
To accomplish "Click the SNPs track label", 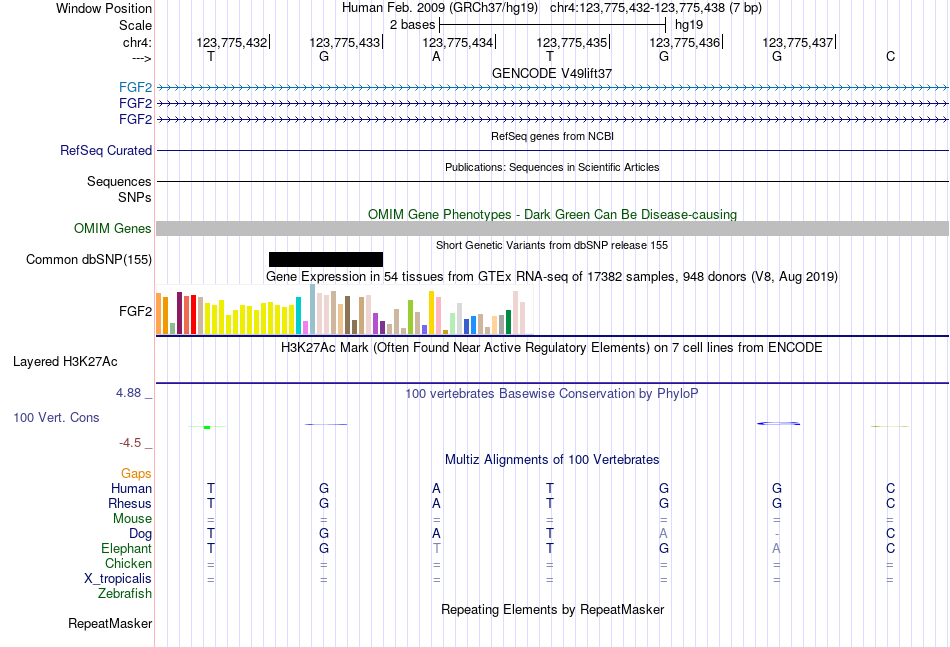I will point(135,197).
